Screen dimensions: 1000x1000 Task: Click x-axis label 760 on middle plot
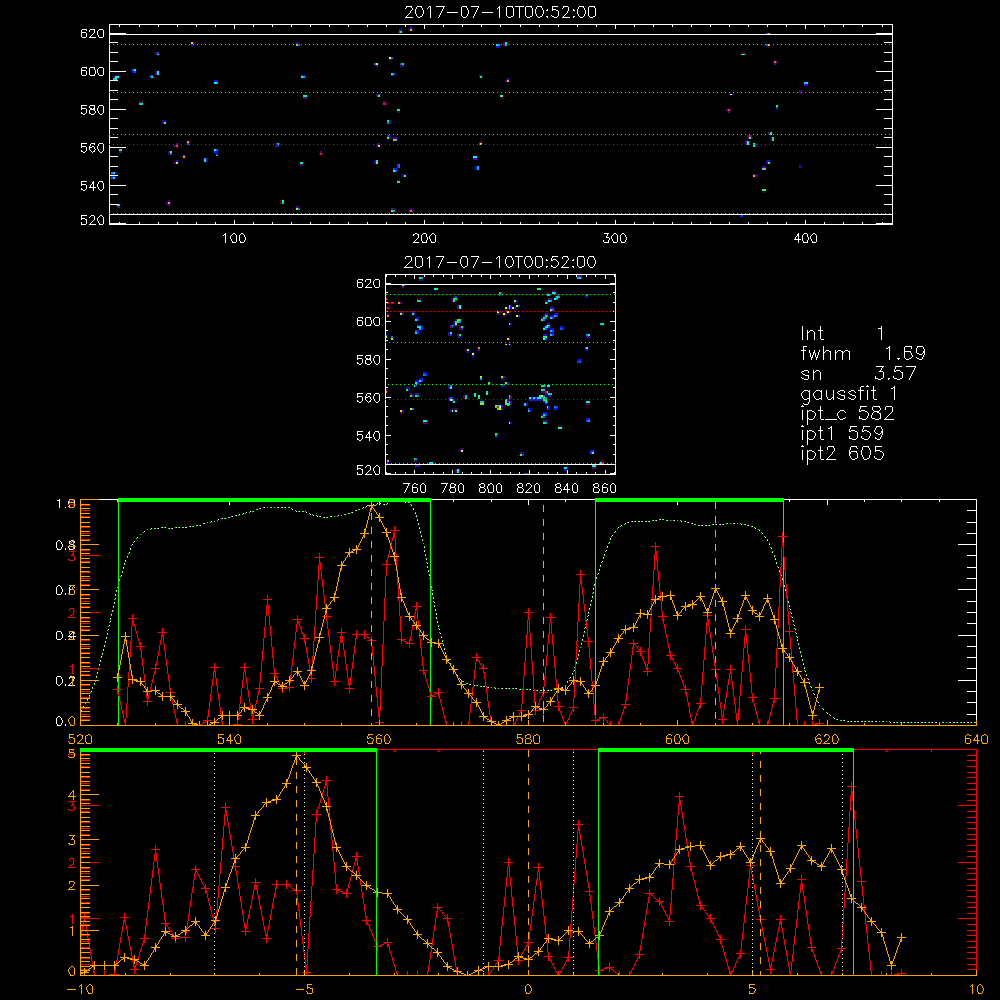pyautogui.click(x=415, y=489)
